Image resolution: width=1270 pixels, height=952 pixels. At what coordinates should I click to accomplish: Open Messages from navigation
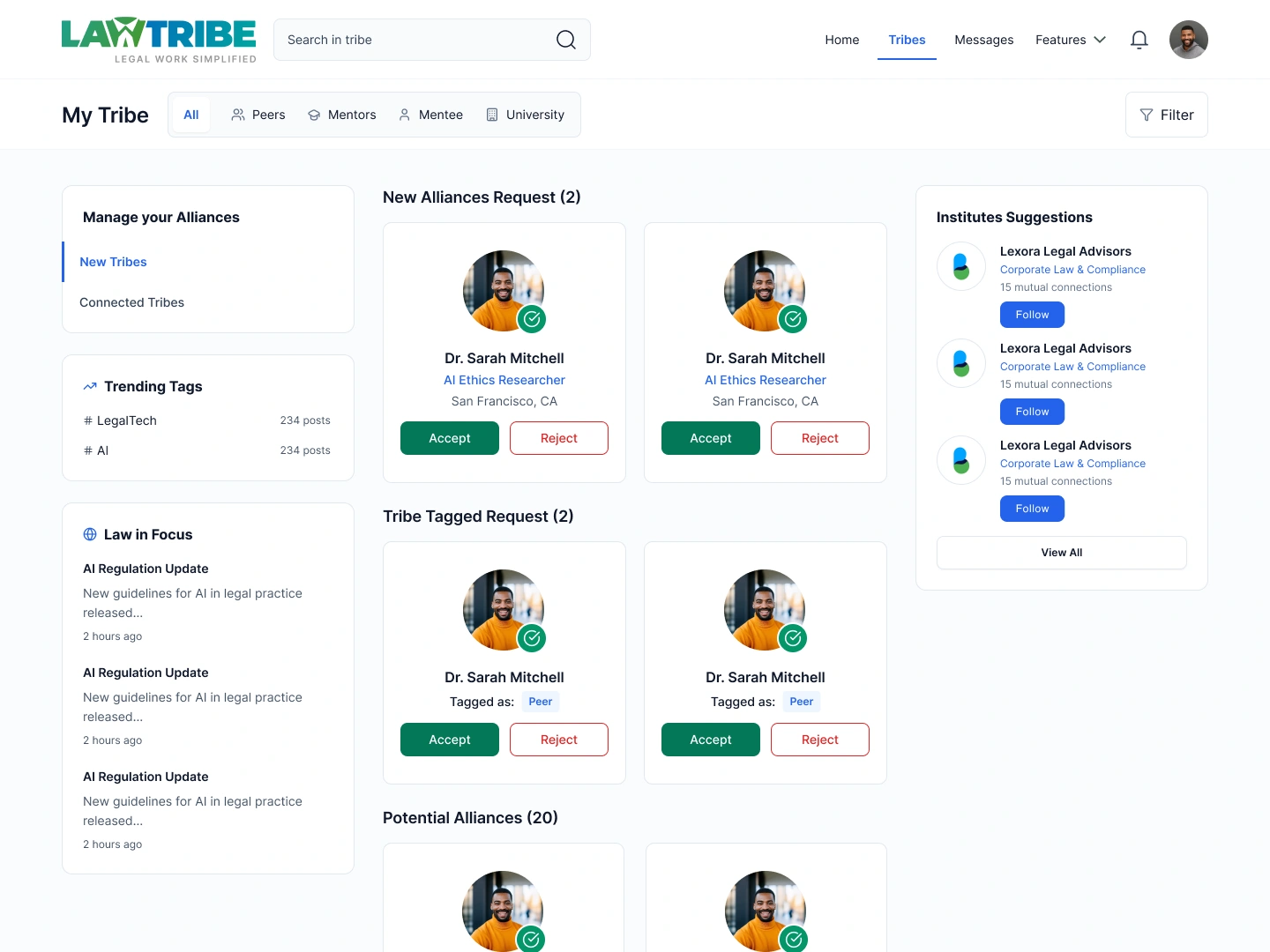pyautogui.click(x=984, y=40)
